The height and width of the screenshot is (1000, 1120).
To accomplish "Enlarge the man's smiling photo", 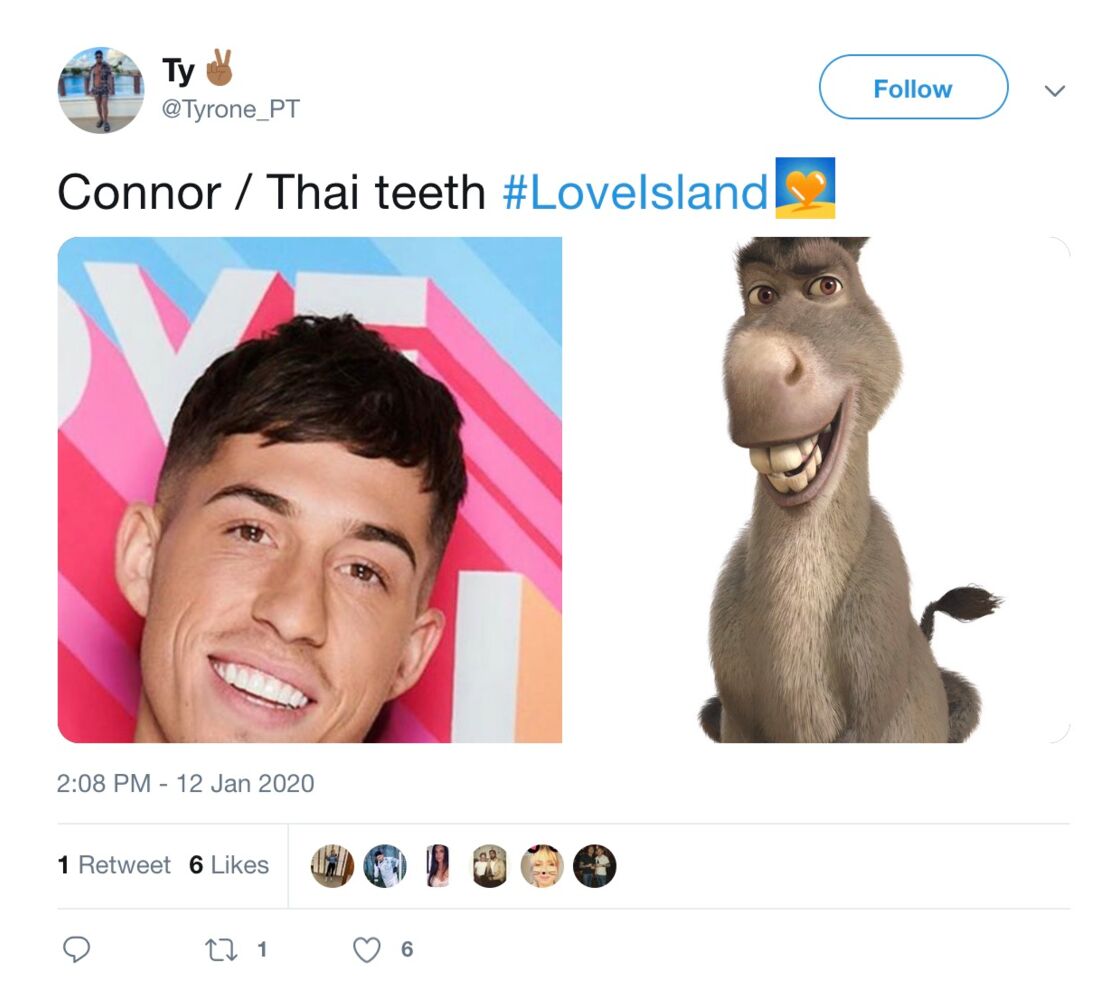I will click(x=309, y=490).
